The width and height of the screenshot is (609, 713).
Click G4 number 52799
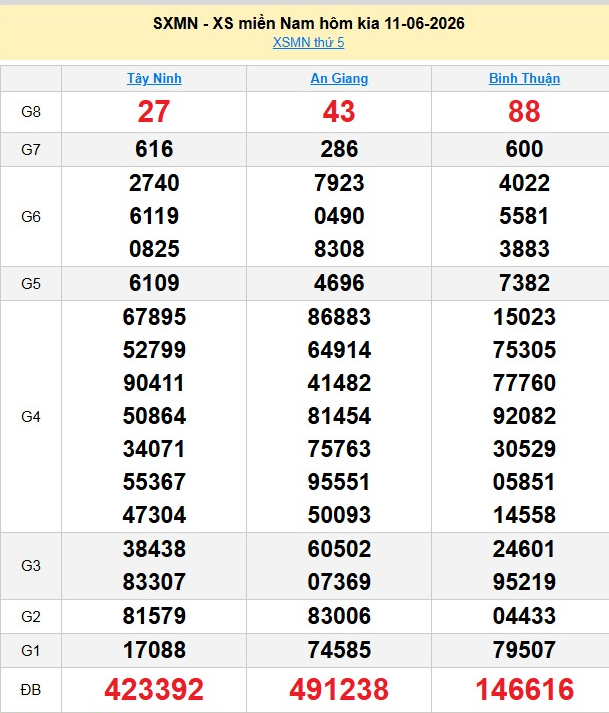coord(154,350)
